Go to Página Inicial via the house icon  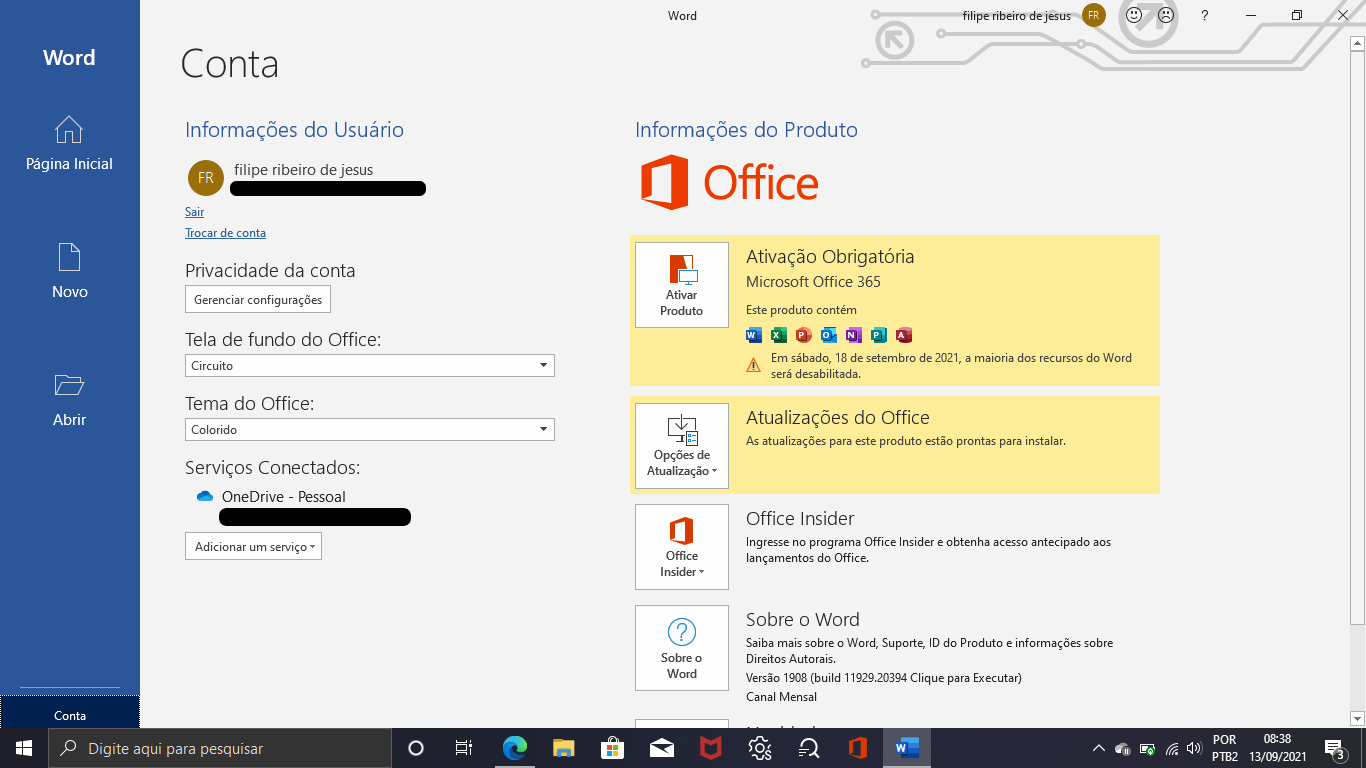[69, 130]
